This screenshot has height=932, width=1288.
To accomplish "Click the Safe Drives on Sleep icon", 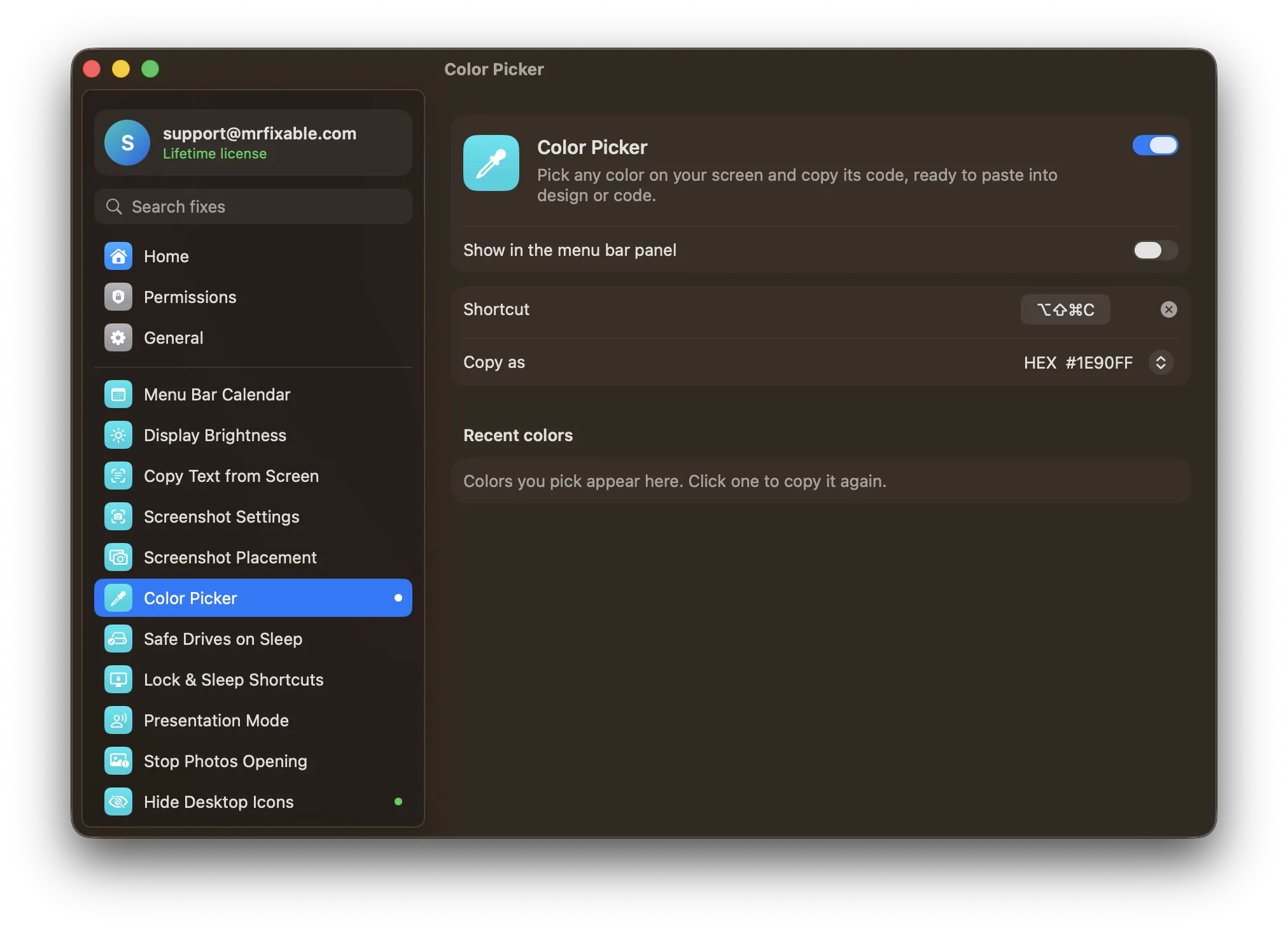I will click(118, 639).
